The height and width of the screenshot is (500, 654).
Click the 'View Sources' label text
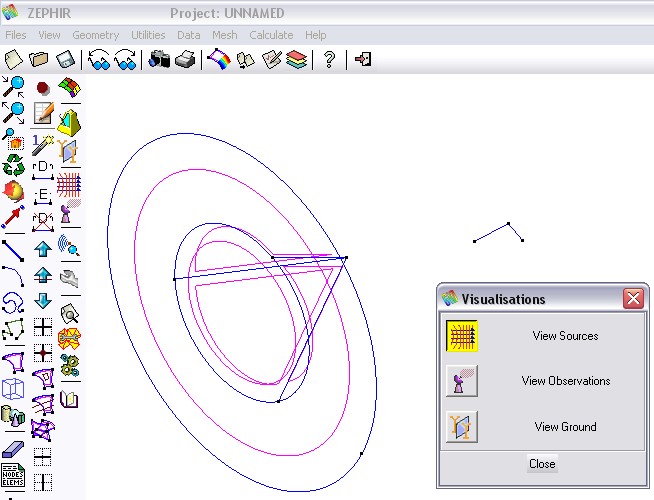click(x=565, y=336)
